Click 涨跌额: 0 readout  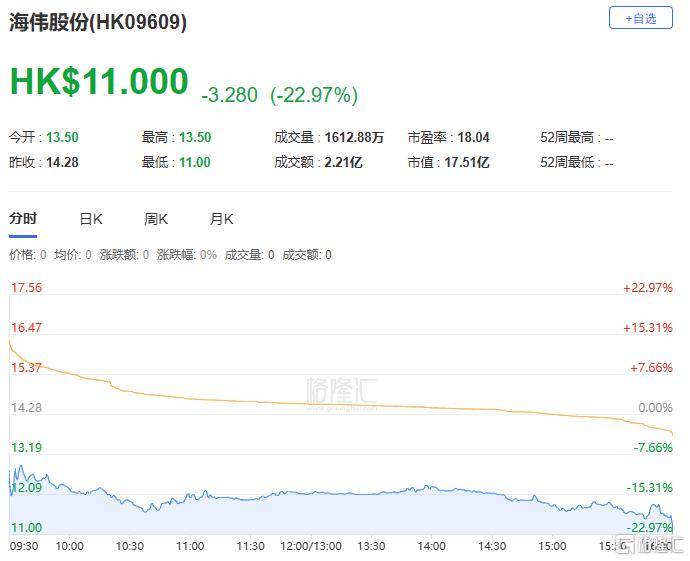(125, 255)
